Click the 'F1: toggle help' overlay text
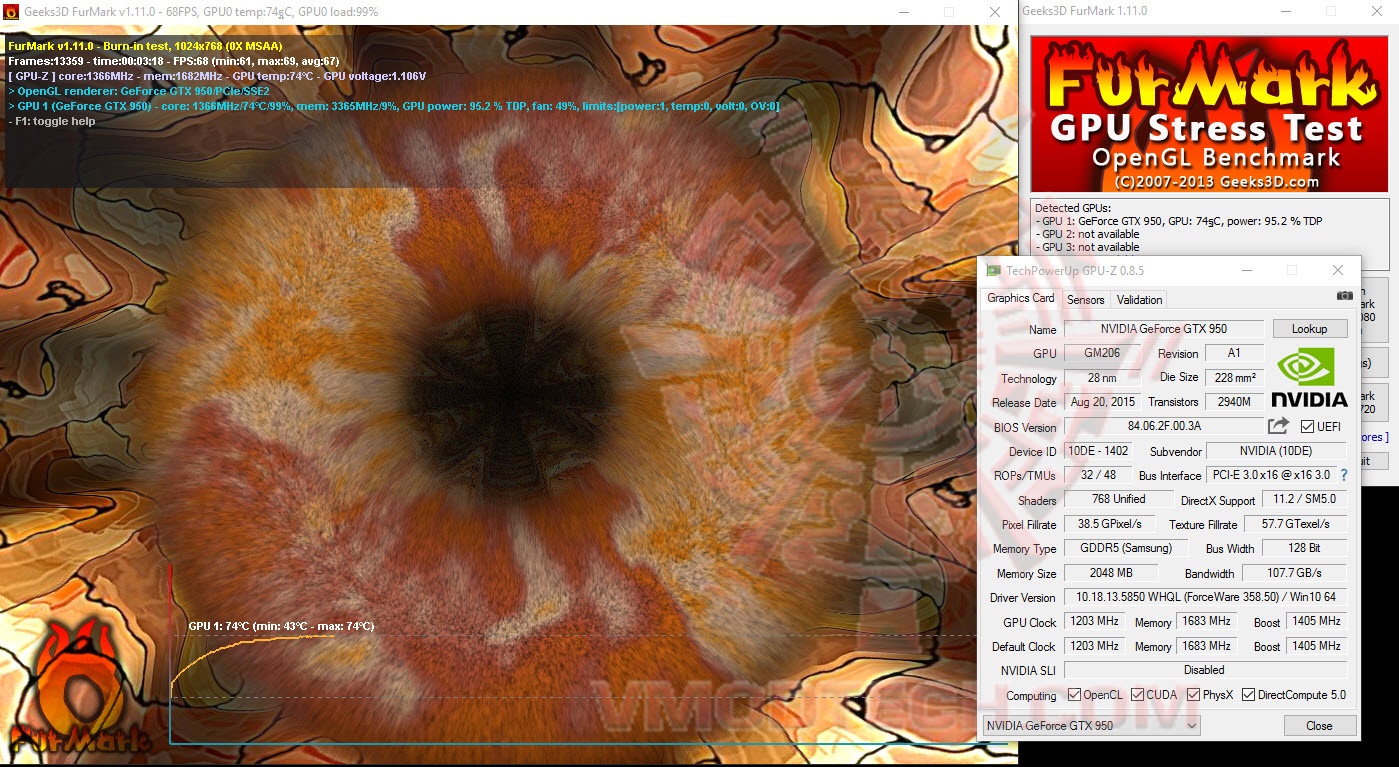The image size is (1399, 767). [x=52, y=121]
